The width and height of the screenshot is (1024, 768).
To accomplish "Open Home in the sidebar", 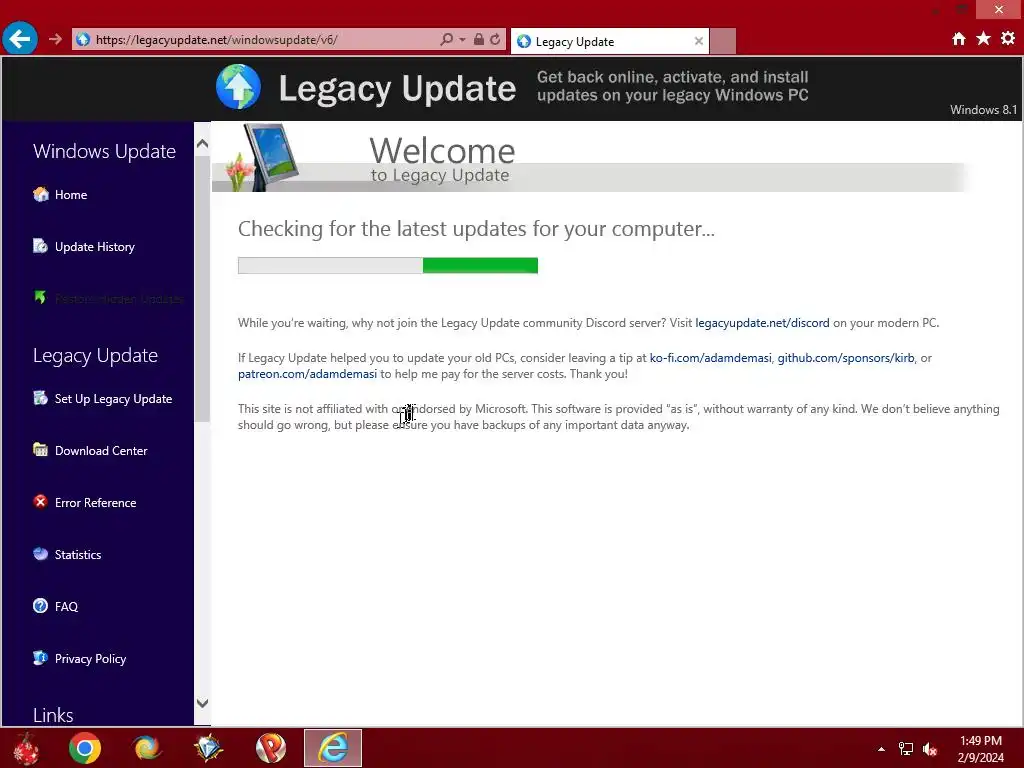I will click(x=71, y=195).
